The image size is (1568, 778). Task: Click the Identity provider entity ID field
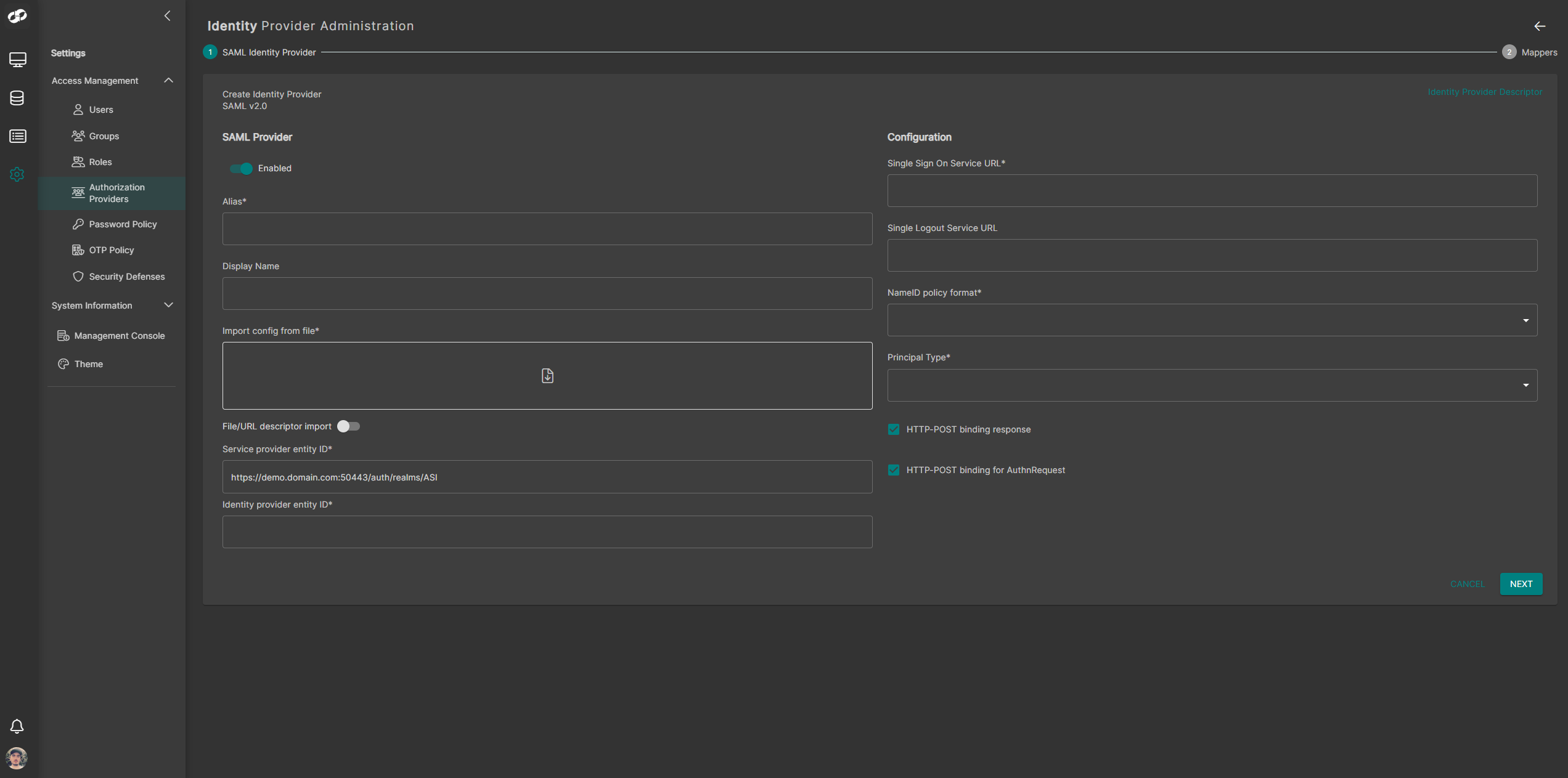point(547,532)
